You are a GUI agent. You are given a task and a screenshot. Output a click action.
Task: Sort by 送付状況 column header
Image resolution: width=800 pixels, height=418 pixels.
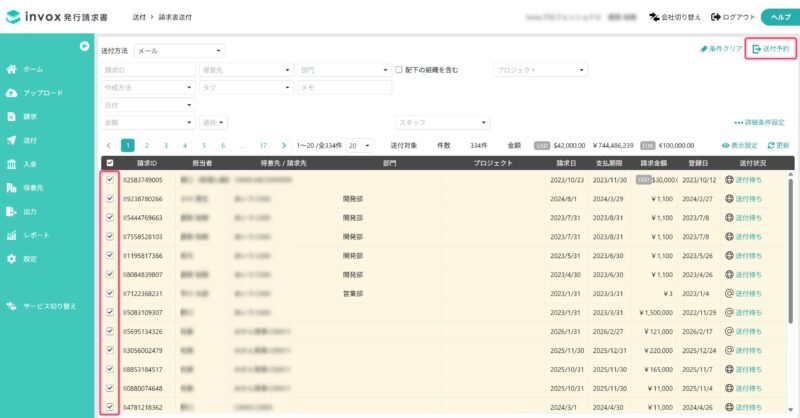(x=753, y=163)
